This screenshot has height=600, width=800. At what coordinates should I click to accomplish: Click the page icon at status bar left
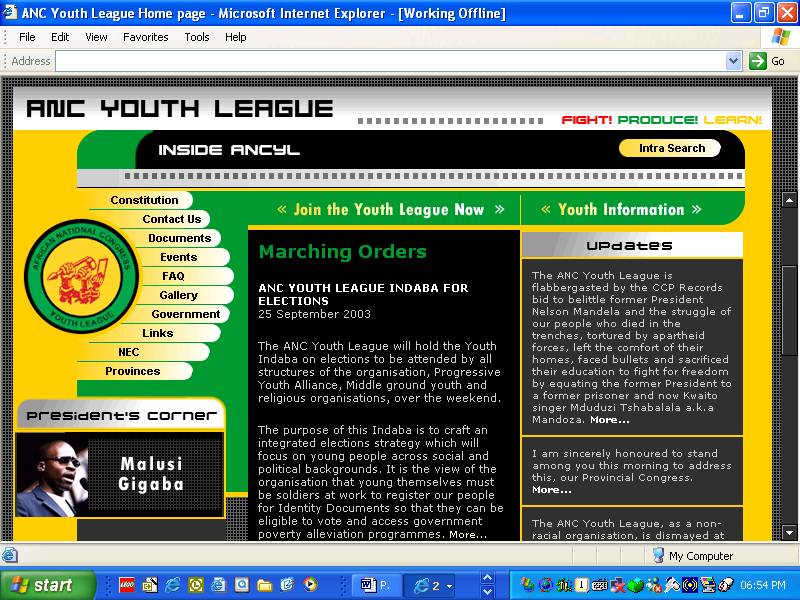[9, 555]
